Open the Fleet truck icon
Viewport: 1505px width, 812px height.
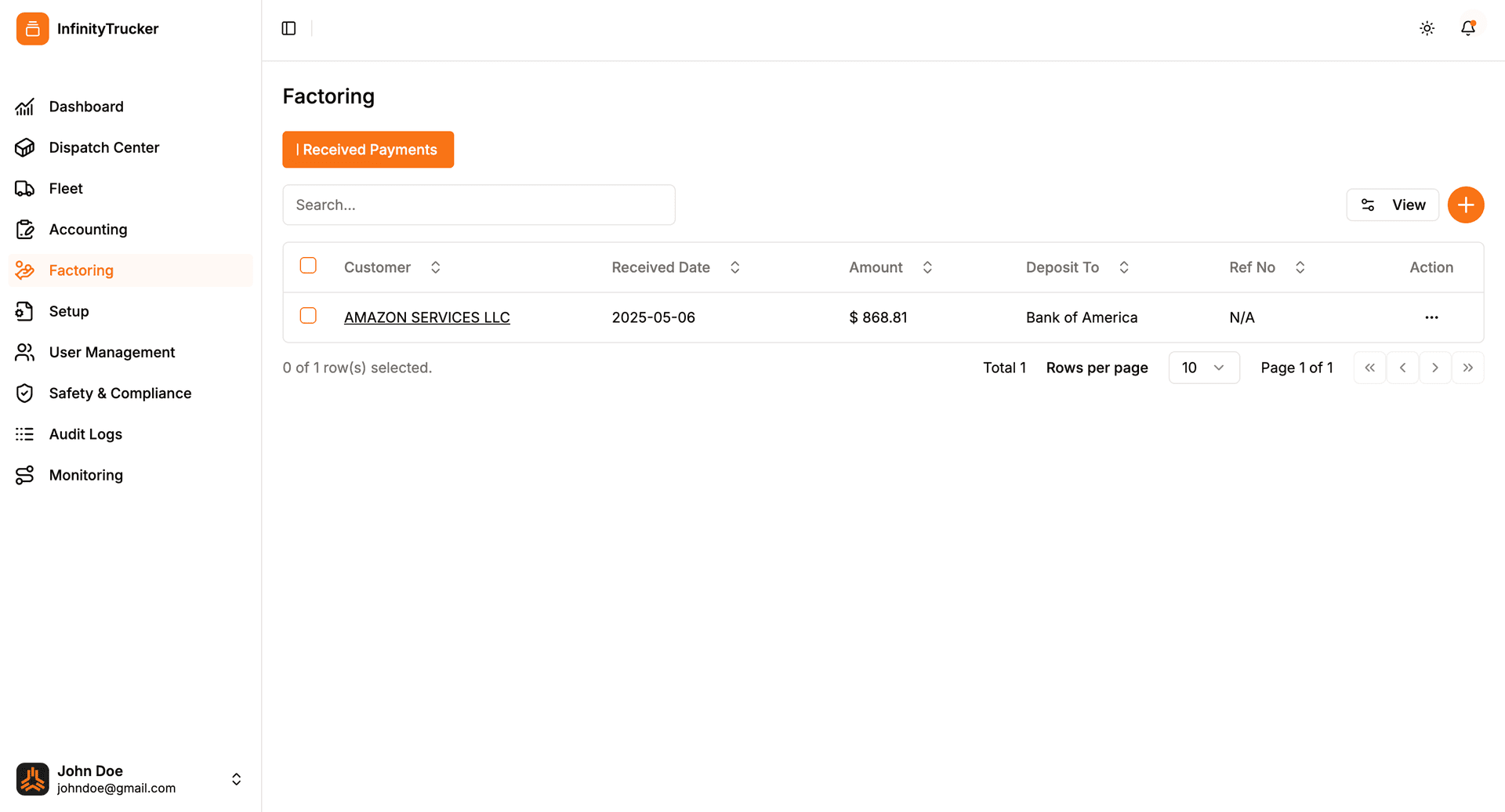click(24, 188)
